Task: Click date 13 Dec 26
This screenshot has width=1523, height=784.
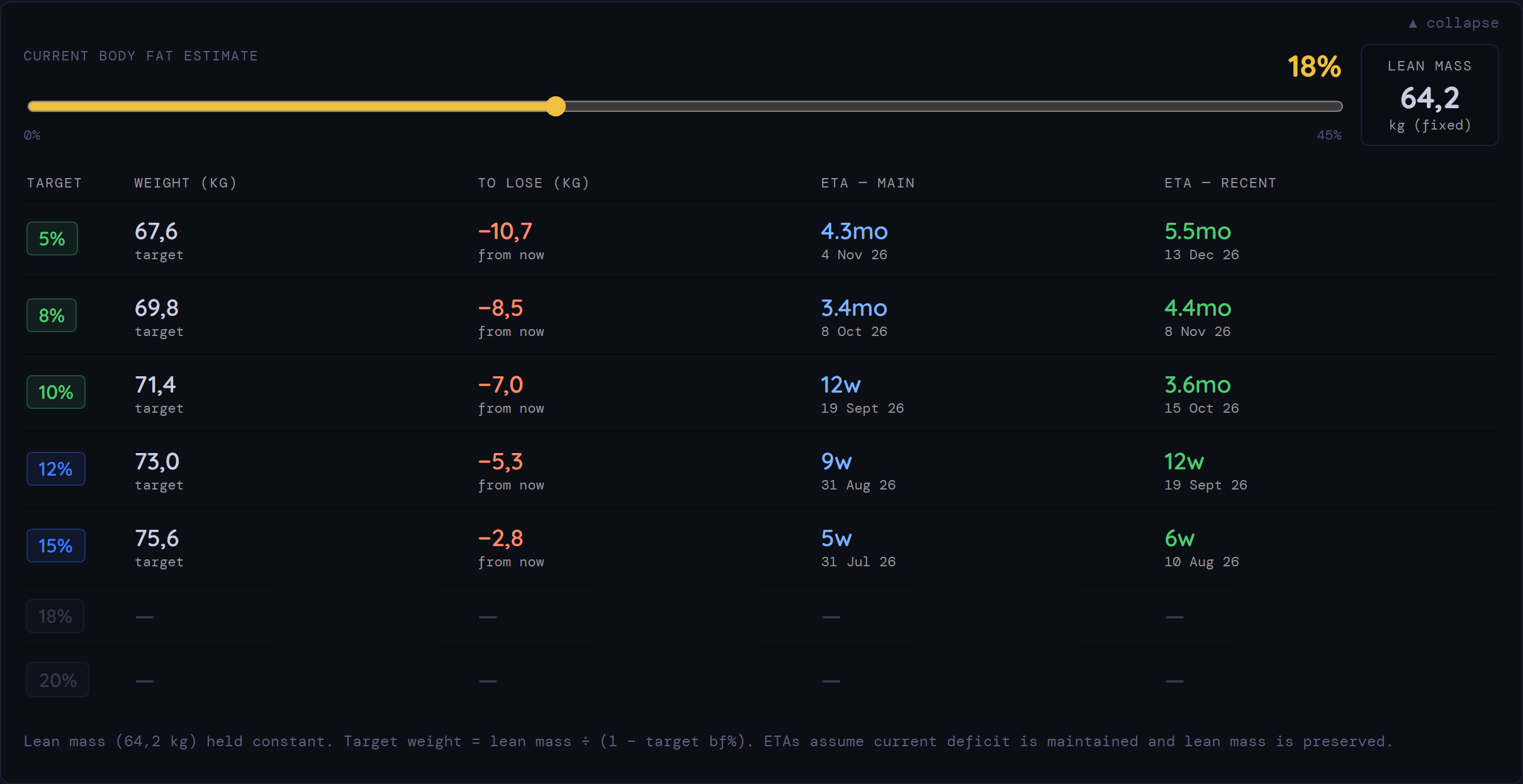Action: (1201, 255)
